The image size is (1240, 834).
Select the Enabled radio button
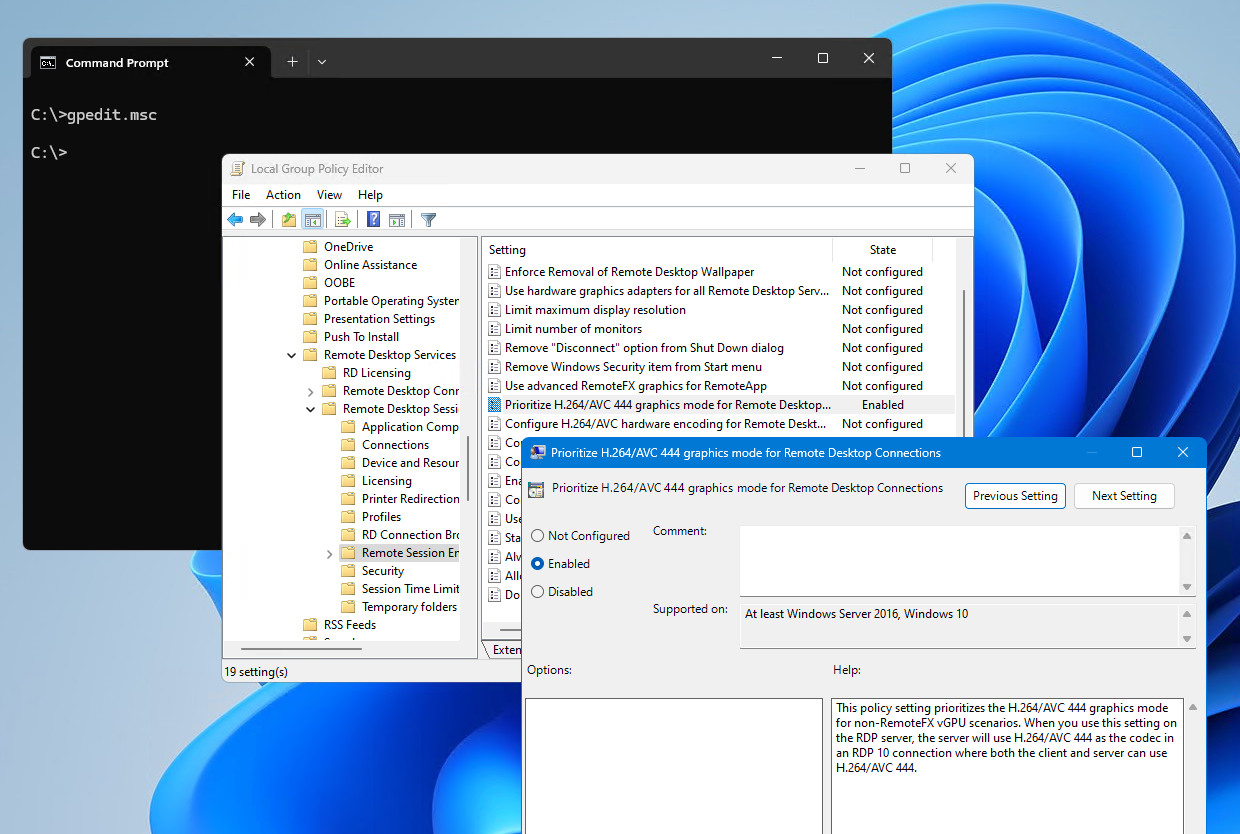(x=538, y=564)
